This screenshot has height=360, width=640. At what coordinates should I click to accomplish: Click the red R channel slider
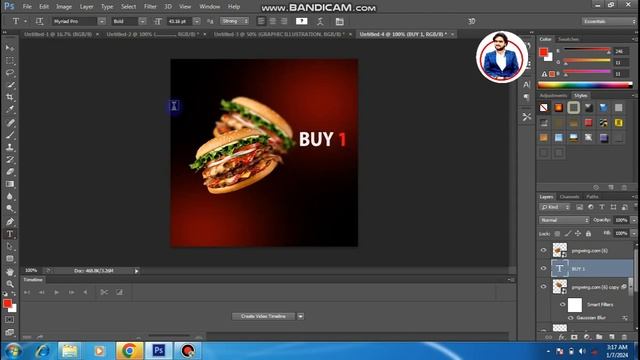(x=587, y=51)
